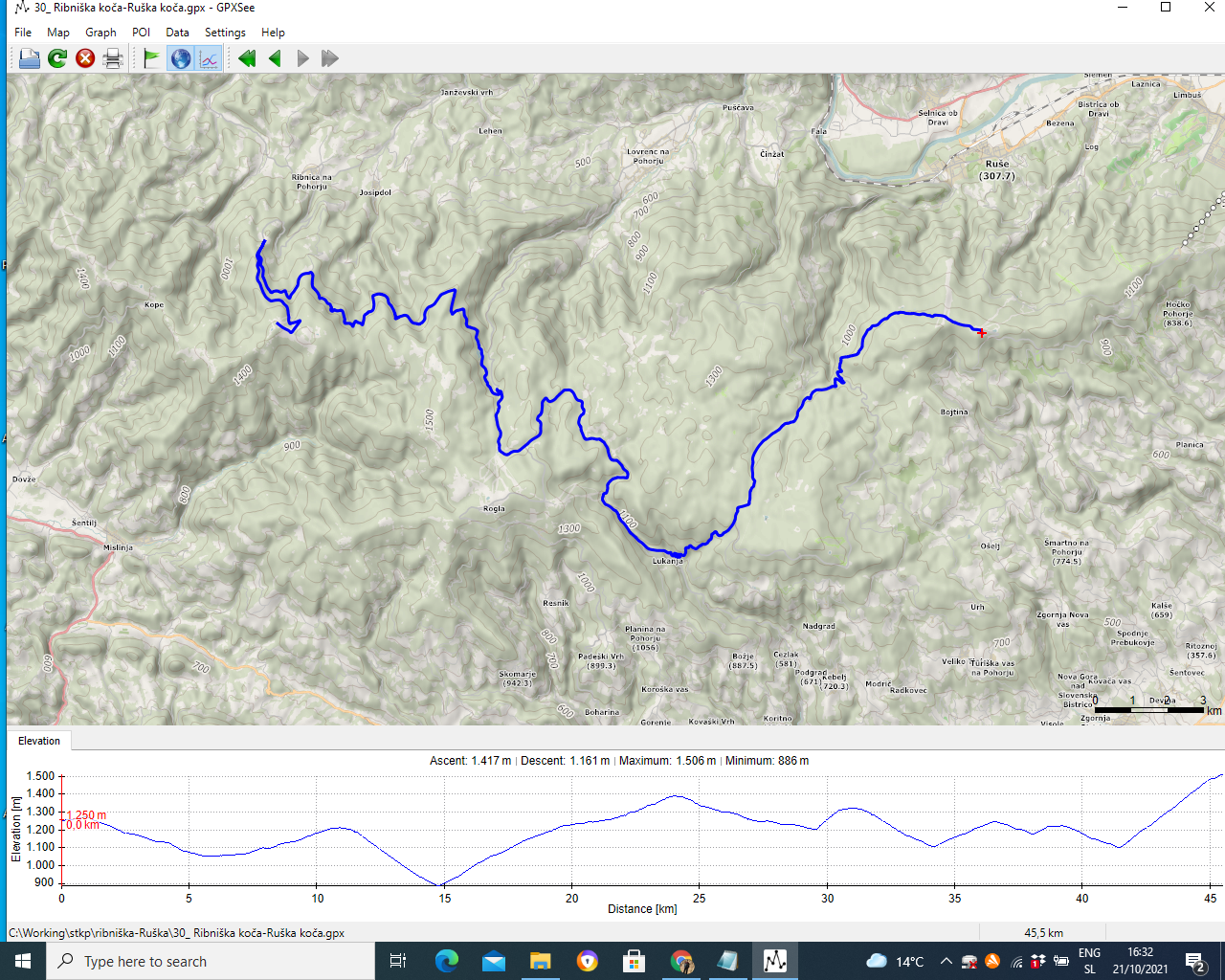Click the Windows taskbar search box

click(211, 961)
